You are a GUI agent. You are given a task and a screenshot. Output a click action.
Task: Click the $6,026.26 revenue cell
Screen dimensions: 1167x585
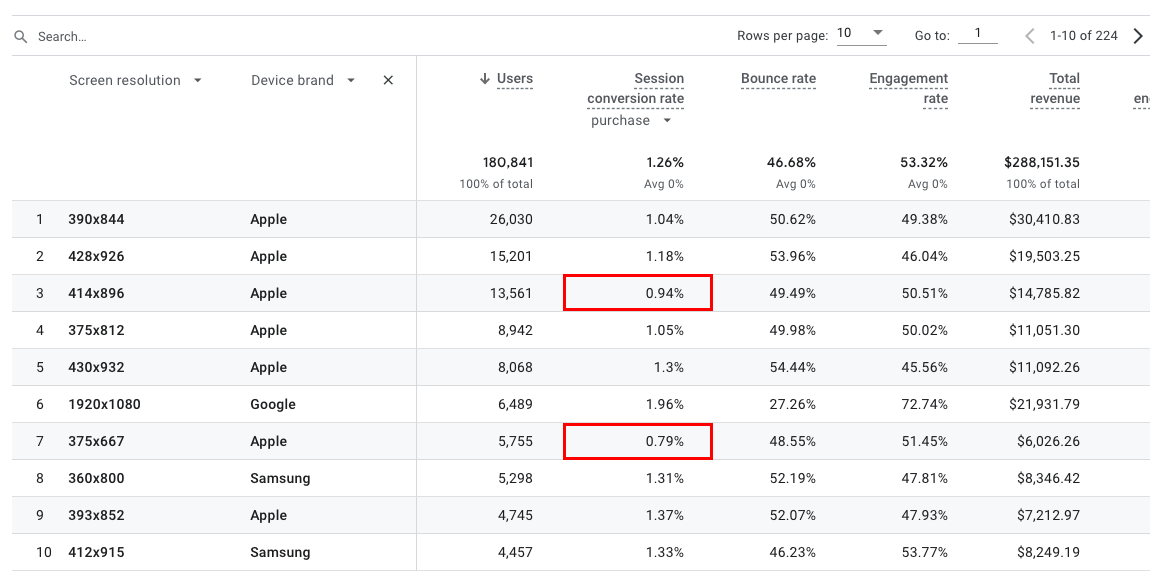1048,441
